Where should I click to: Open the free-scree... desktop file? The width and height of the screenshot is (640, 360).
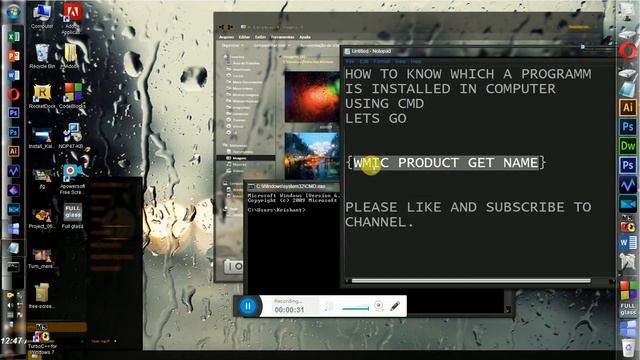[42, 296]
